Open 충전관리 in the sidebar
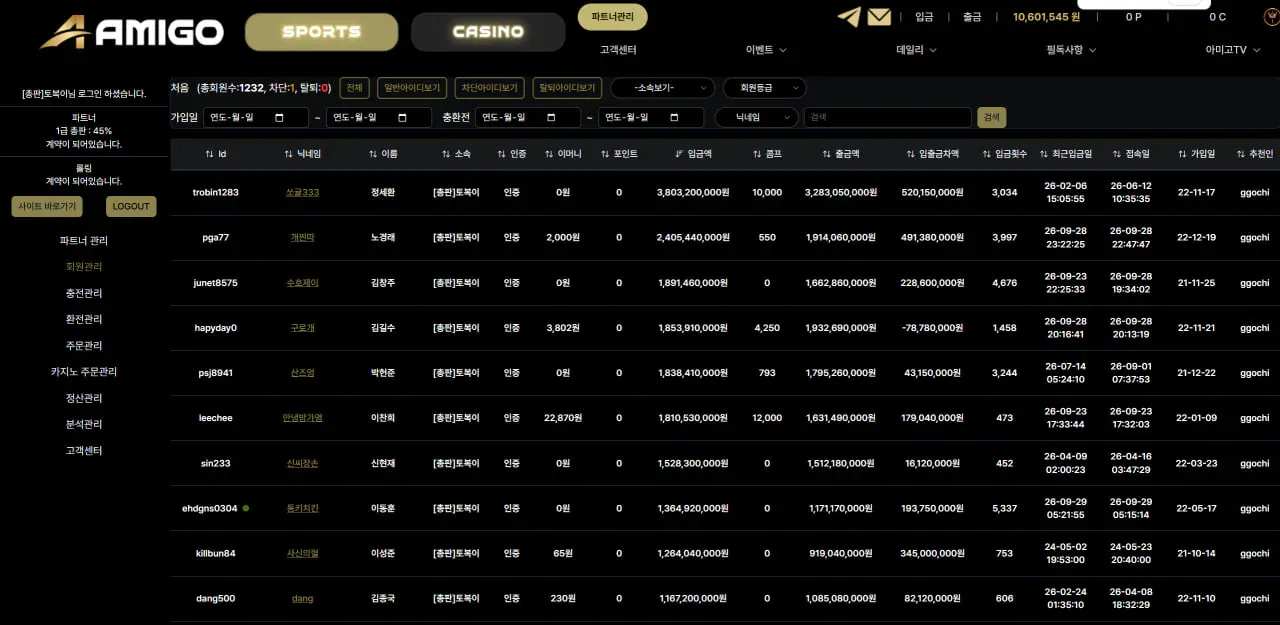 coord(84,293)
